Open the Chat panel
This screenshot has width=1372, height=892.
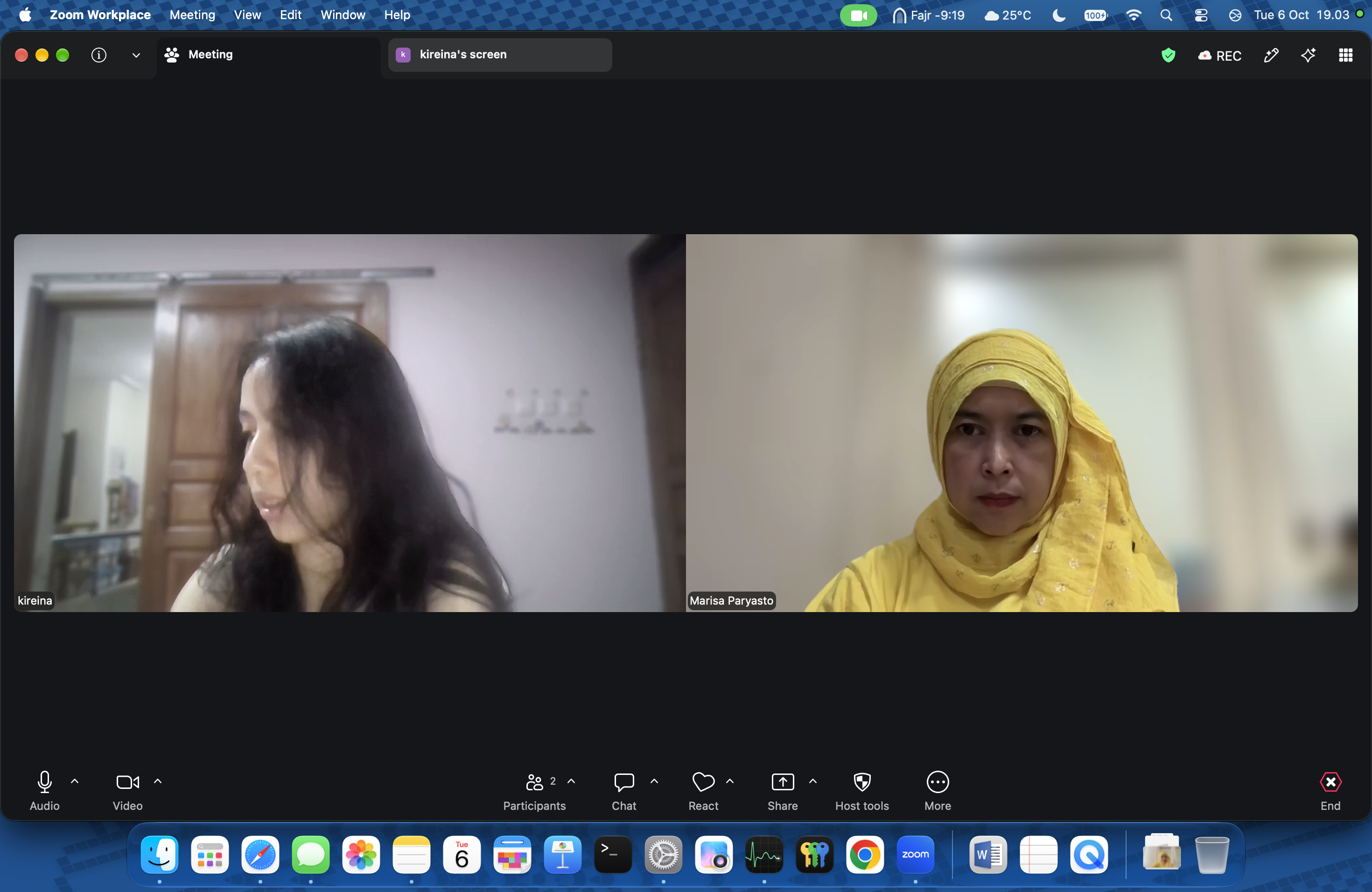624,791
